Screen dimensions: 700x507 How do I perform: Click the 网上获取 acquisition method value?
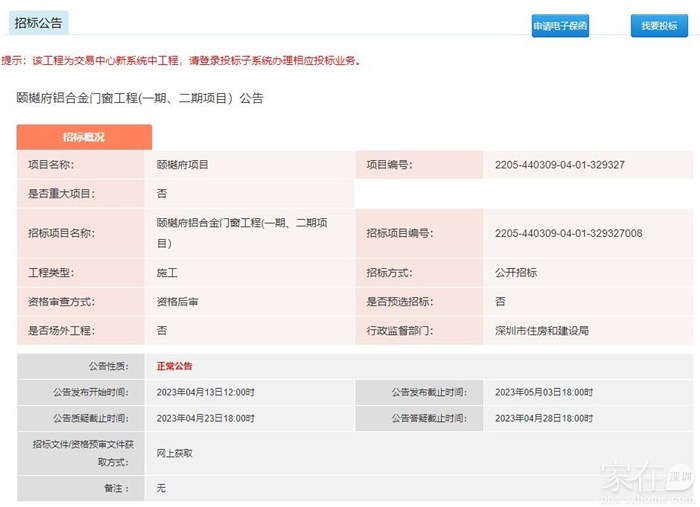coord(174,453)
